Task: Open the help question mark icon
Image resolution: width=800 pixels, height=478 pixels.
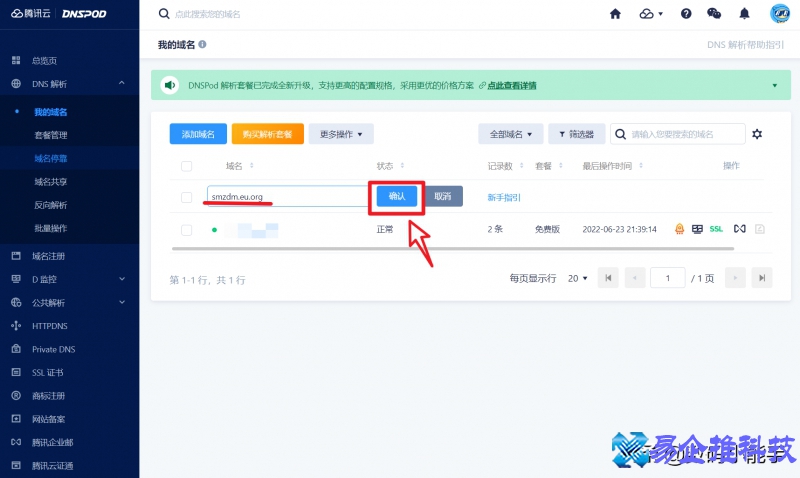Action: 686,14
